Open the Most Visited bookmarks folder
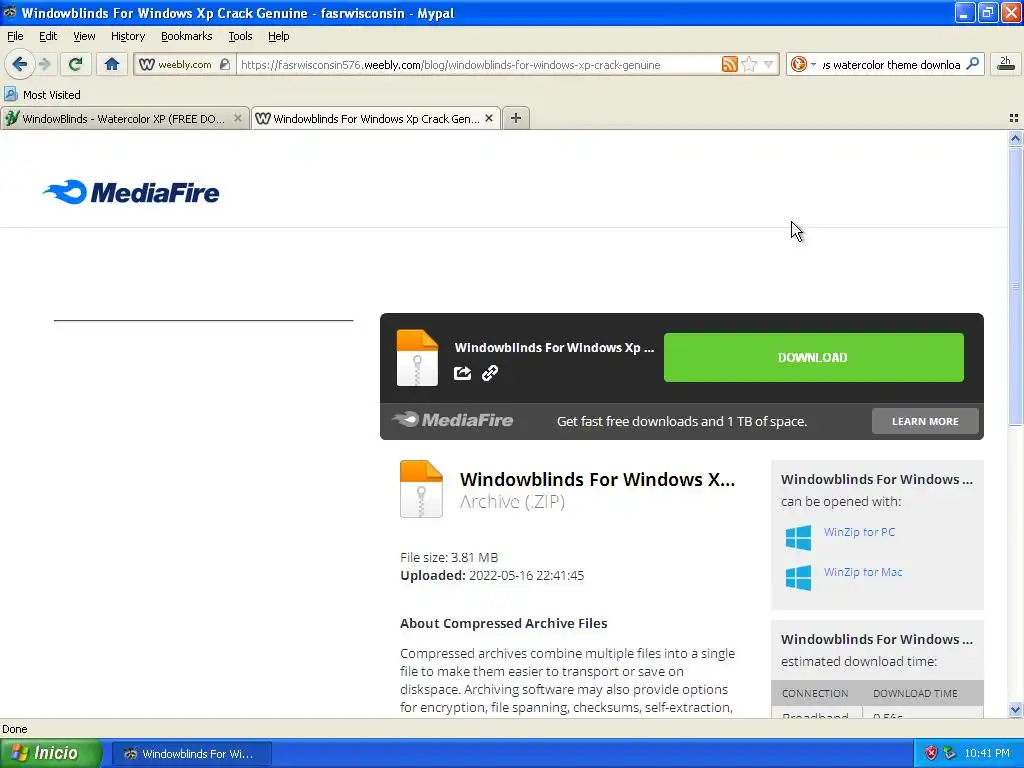The width and height of the screenshot is (1024, 768). (42, 95)
